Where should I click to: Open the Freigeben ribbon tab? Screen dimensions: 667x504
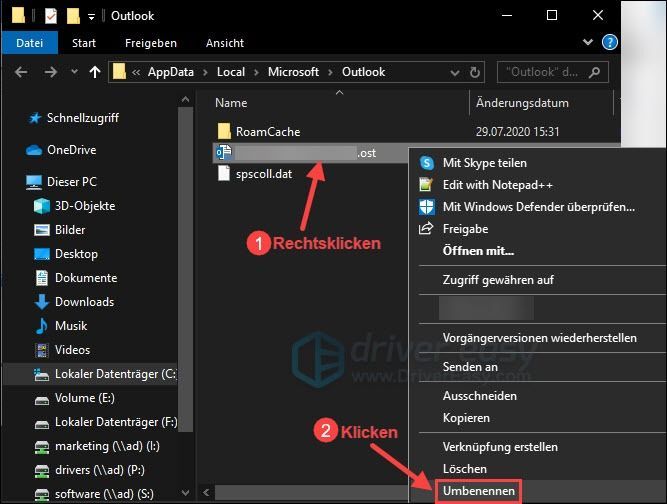pyautogui.click(x=151, y=43)
